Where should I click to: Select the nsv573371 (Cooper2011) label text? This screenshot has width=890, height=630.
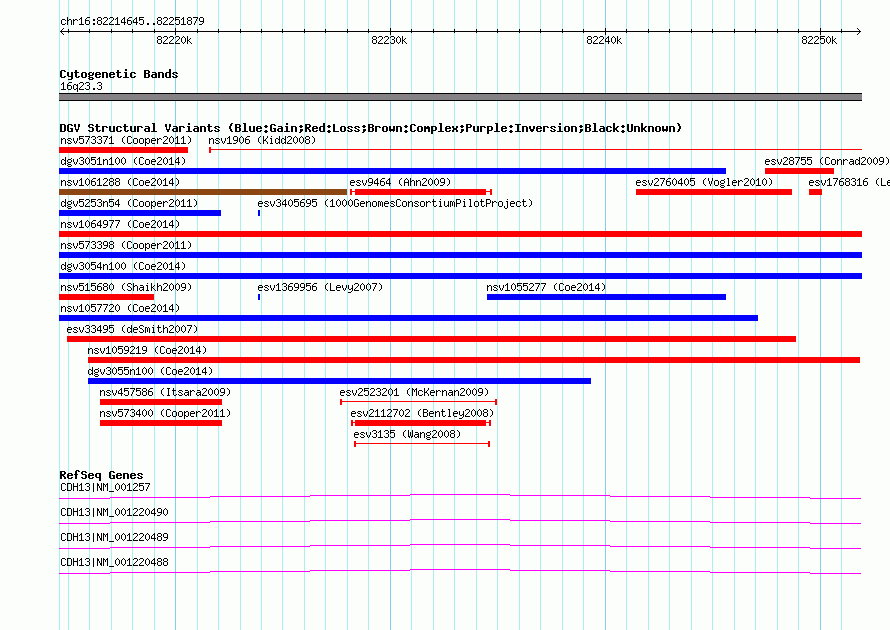125,140
